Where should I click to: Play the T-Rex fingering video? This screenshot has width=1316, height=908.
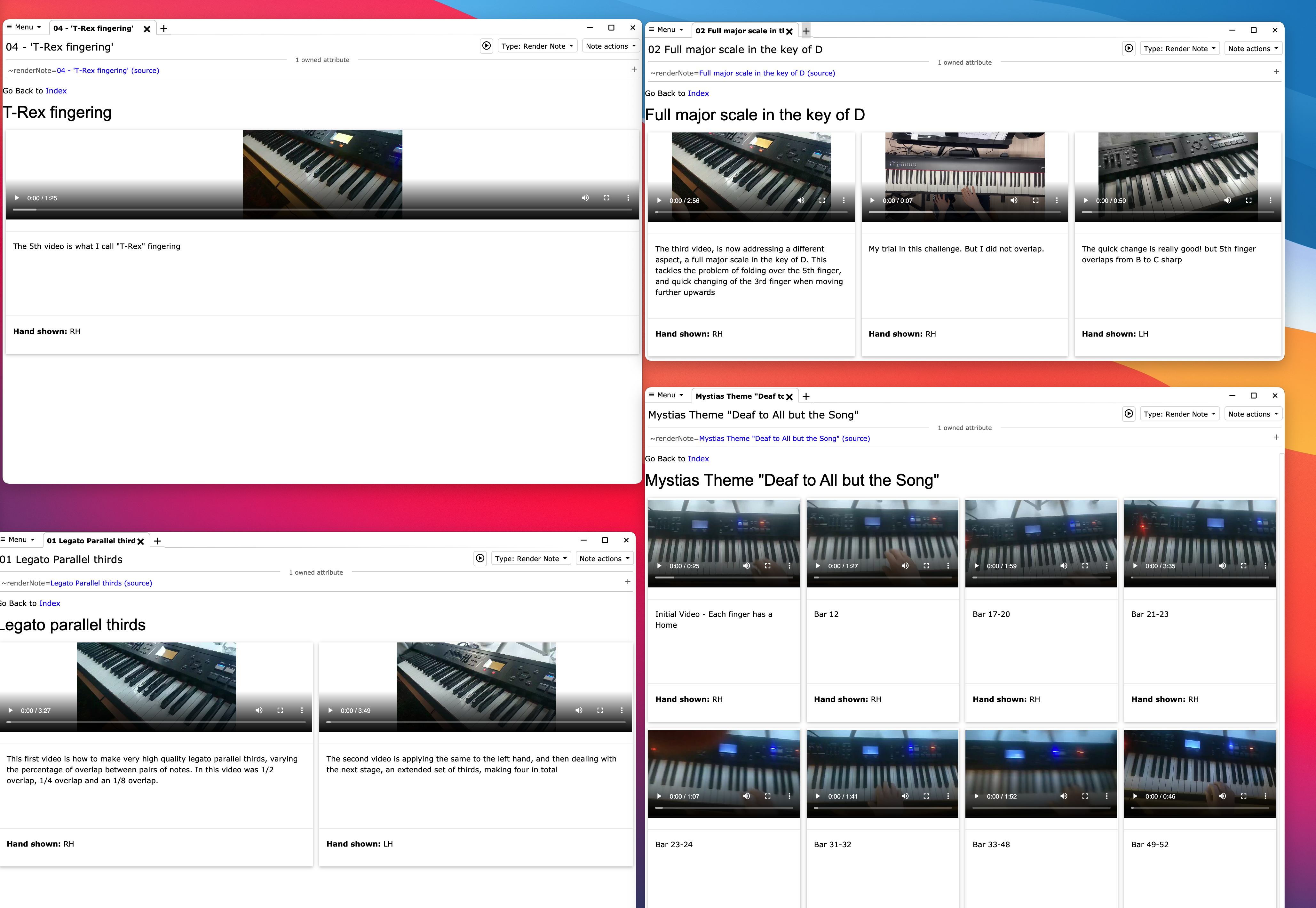tap(17, 198)
